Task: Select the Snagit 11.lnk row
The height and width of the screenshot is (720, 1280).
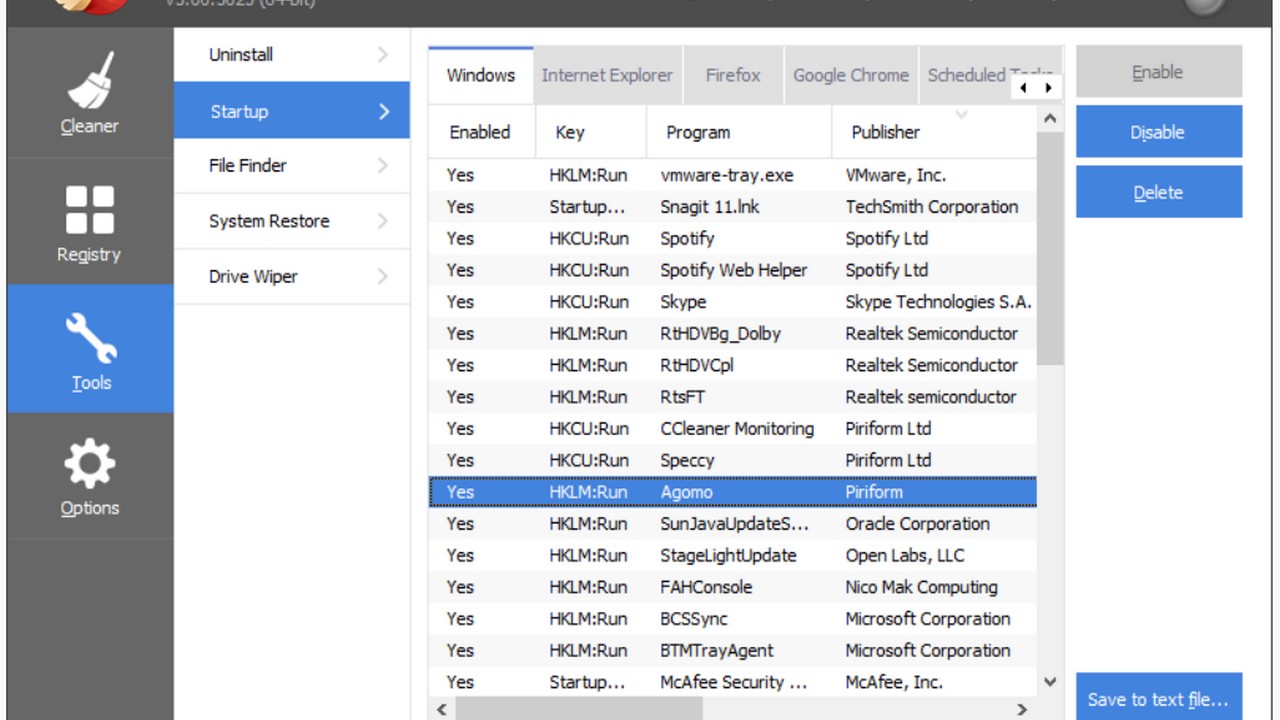Action: point(733,207)
